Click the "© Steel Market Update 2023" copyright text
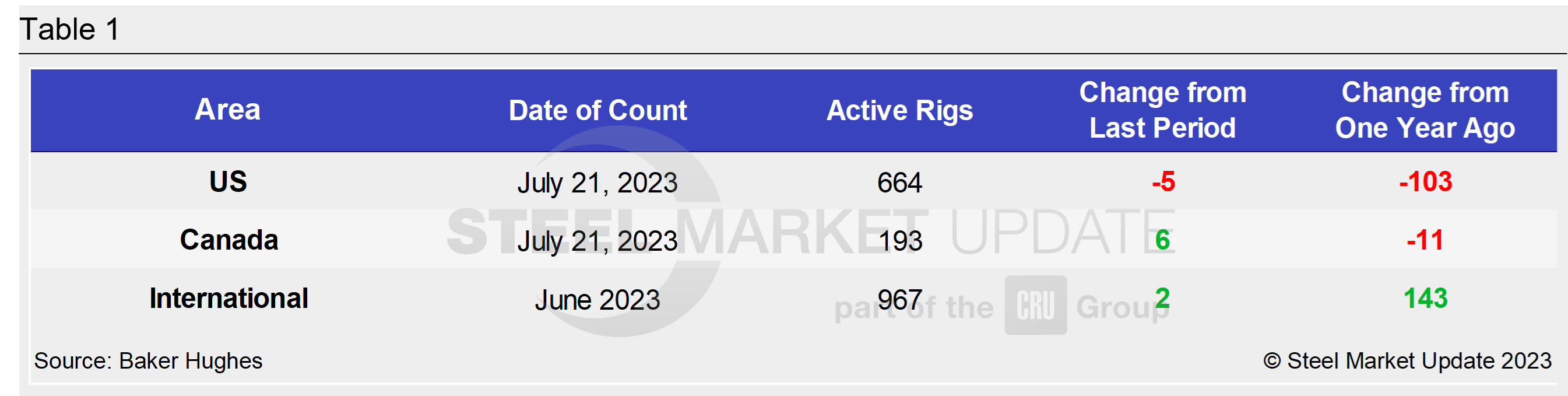Viewport: 1568px width, 396px height. 1407,360
